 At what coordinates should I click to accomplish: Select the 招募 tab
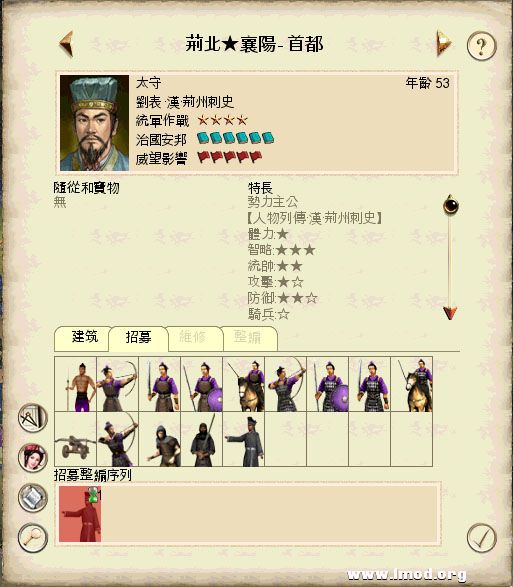click(x=138, y=339)
